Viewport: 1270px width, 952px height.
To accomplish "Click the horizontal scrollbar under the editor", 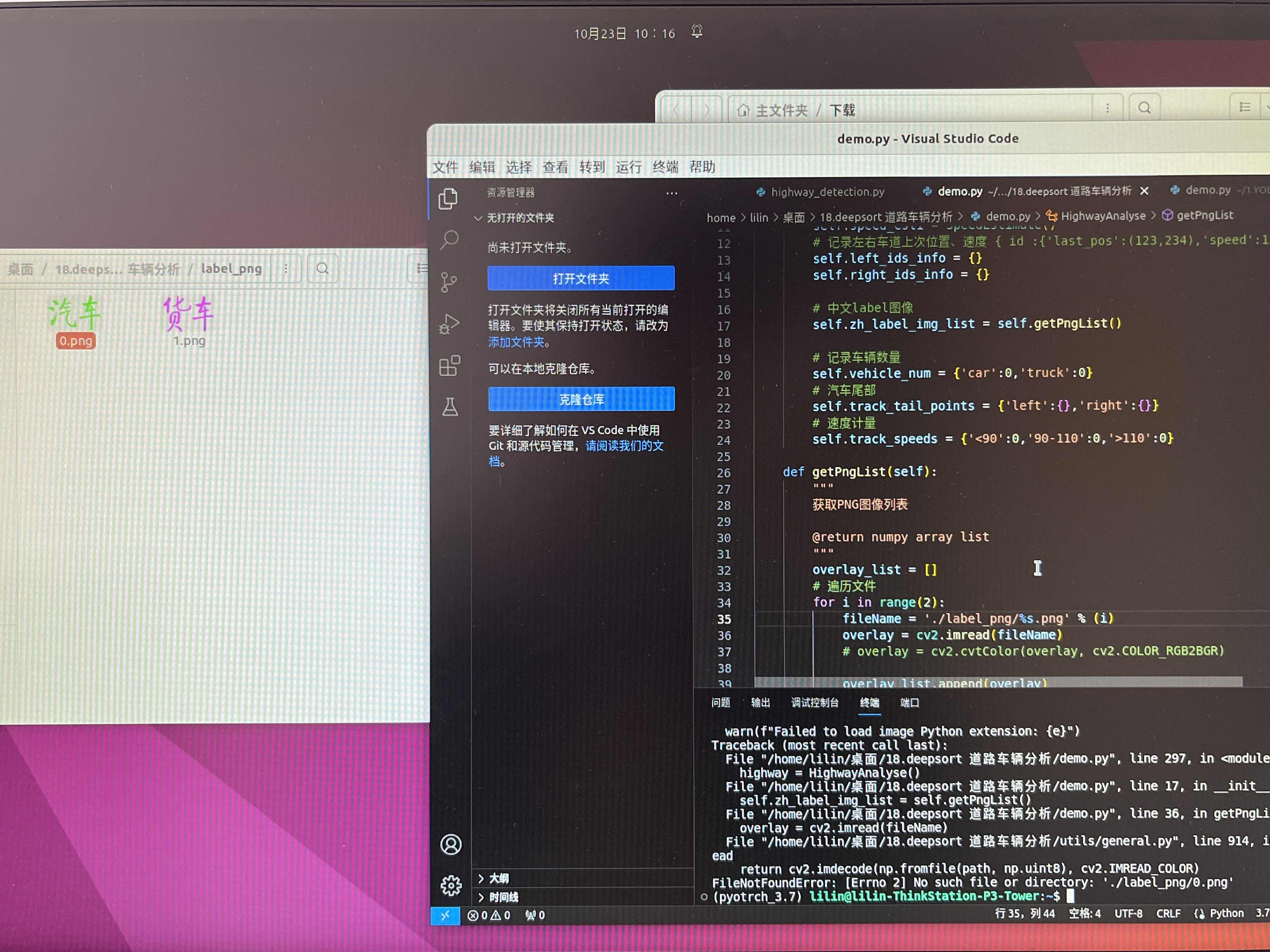I will 998,682.
